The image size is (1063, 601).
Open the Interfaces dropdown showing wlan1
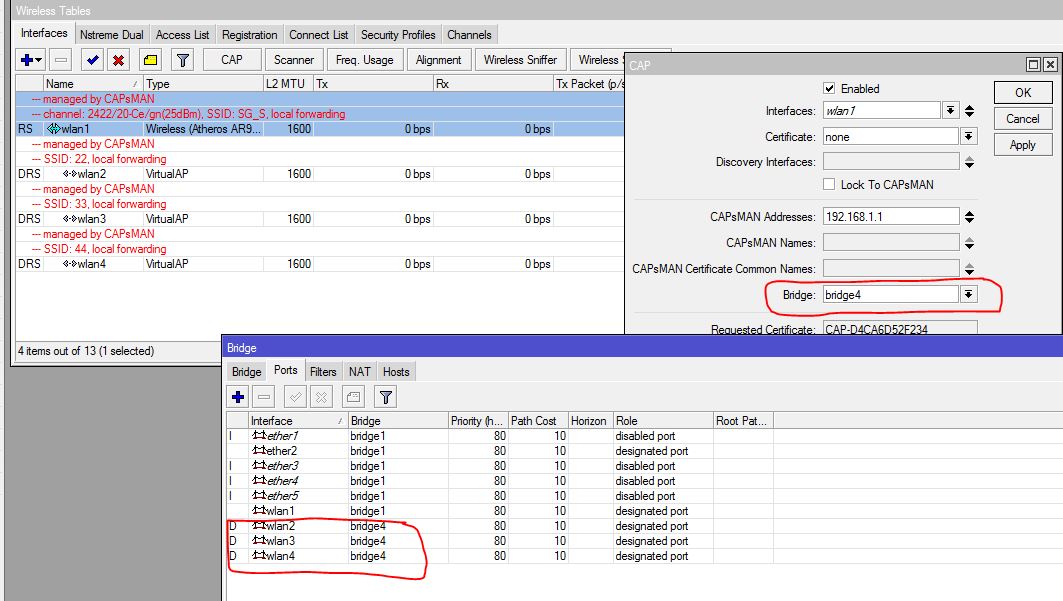tap(951, 111)
